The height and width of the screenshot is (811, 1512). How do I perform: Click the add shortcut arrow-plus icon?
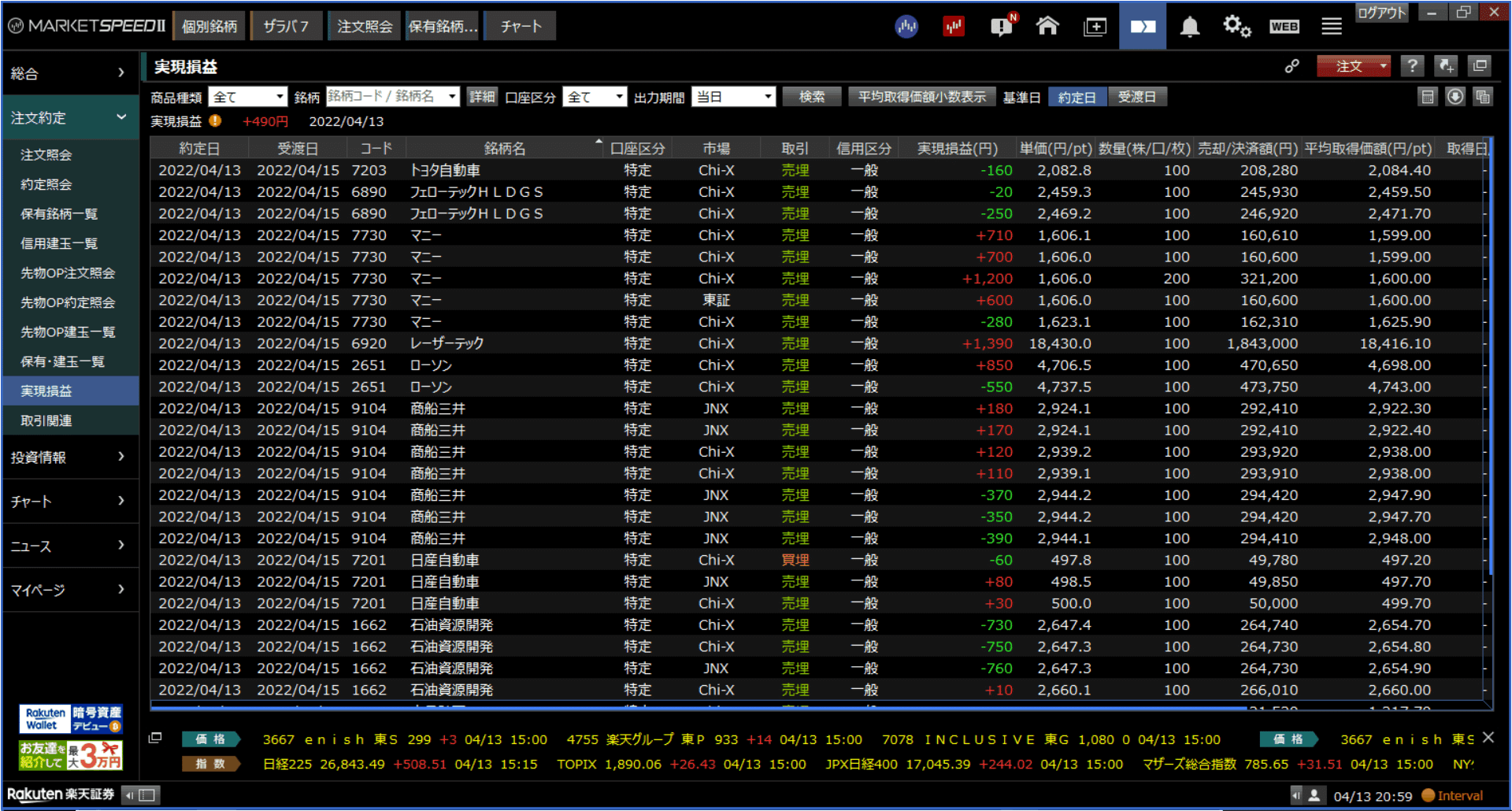point(1446,66)
